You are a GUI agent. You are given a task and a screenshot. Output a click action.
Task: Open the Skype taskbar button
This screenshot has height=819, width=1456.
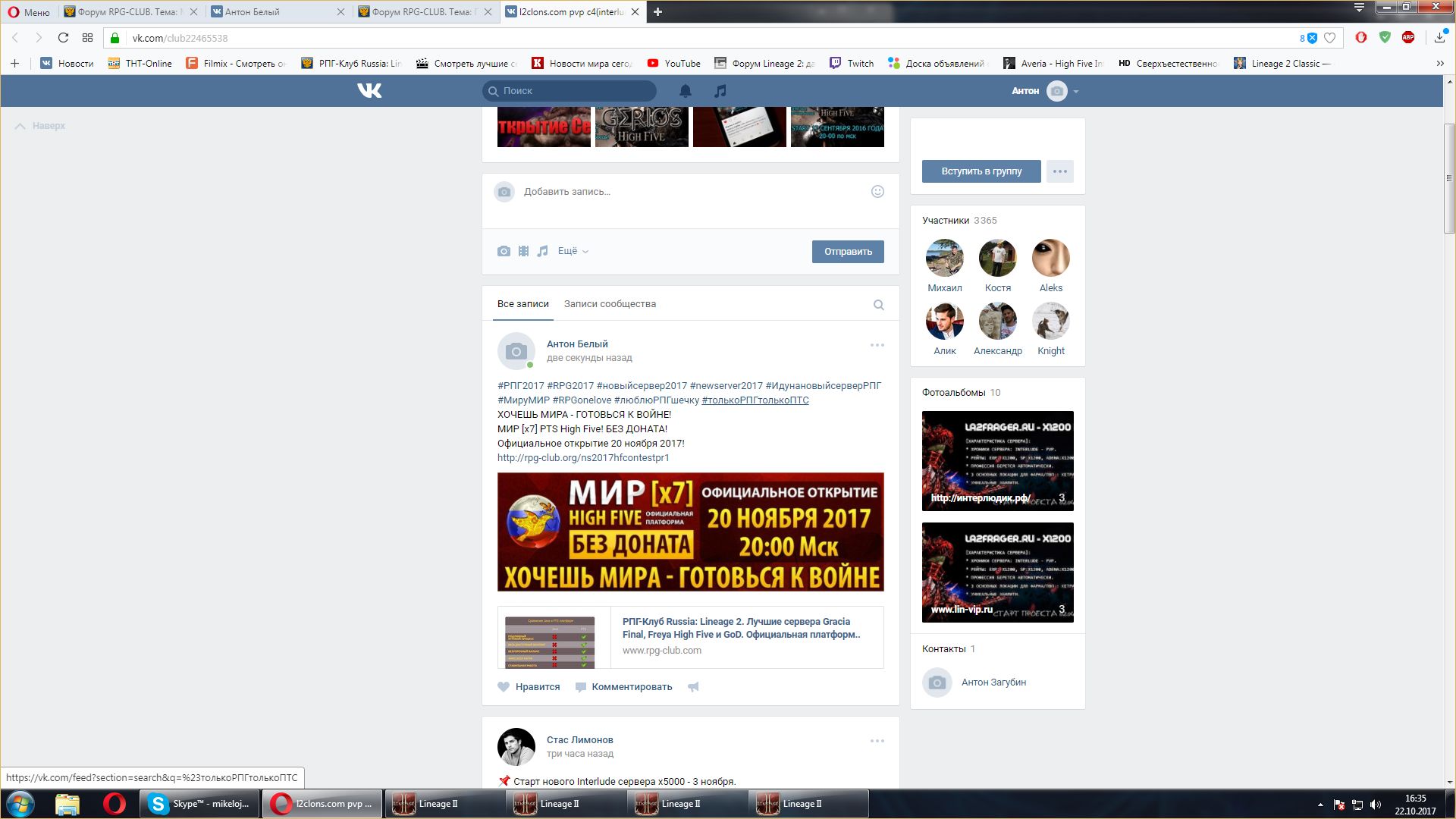[x=200, y=804]
